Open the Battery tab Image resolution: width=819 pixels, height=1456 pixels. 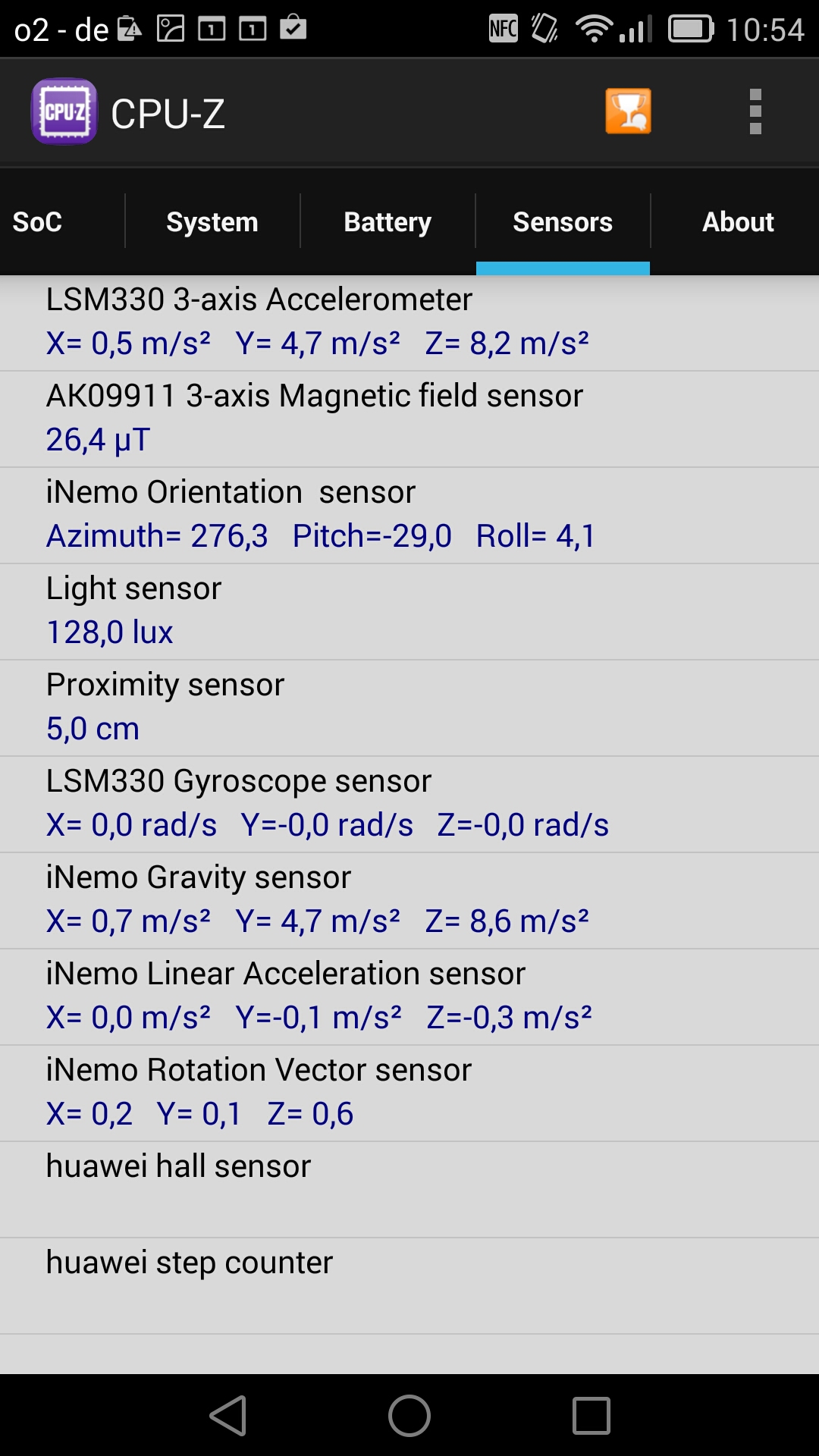pyautogui.click(x=388, y=222)
